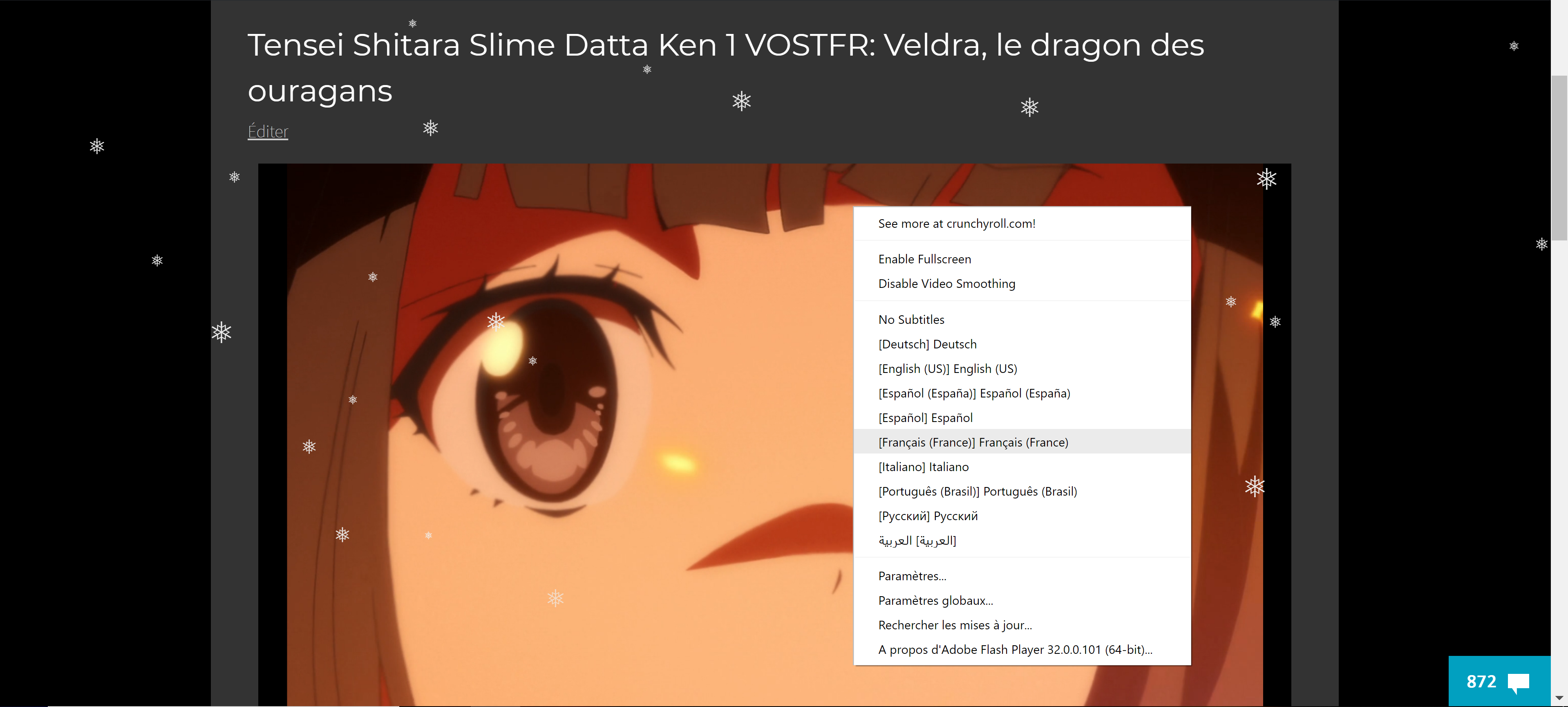The width and height of the screenshot is (1568, 707).
Task: Choose Português (Brasil) subtitles
Action: click(1022, 492)
